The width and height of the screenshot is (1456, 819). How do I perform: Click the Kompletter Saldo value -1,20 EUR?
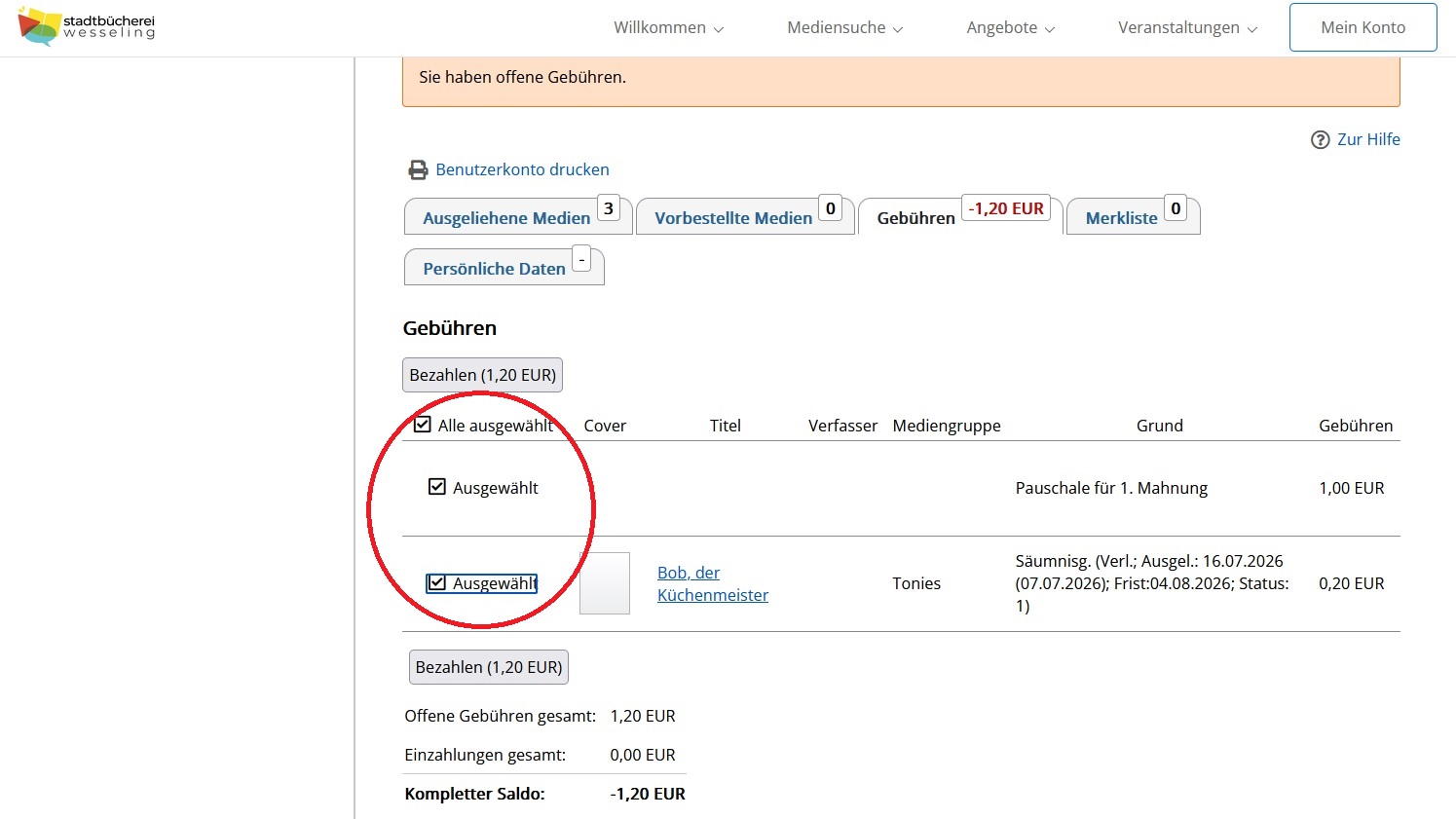pyautogui.click(x=648, y=794)
